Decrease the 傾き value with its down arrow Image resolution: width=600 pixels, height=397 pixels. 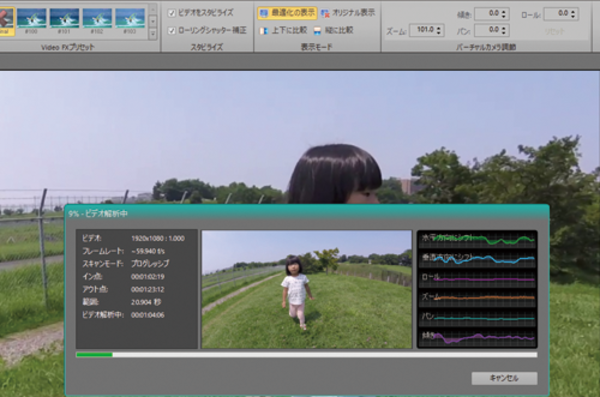504,17
